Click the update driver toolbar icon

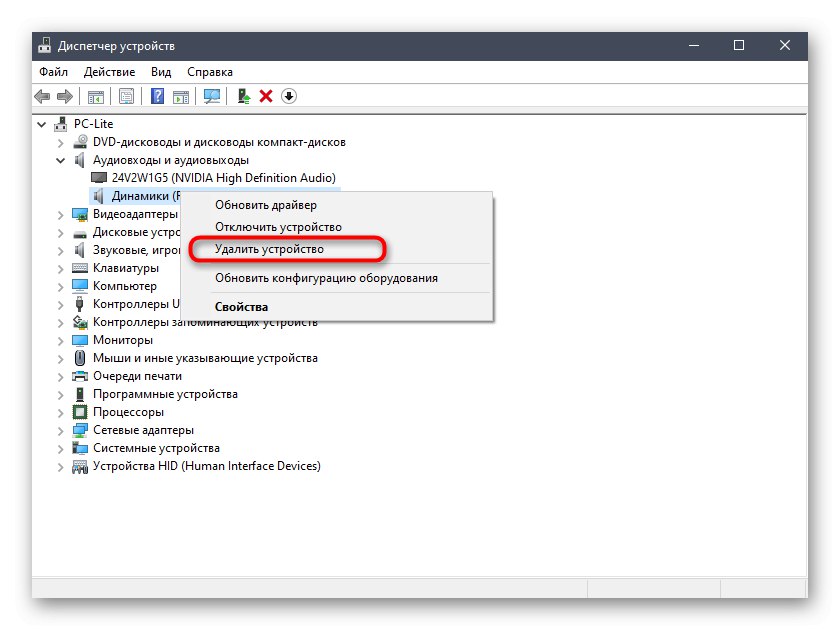point(244,96)
